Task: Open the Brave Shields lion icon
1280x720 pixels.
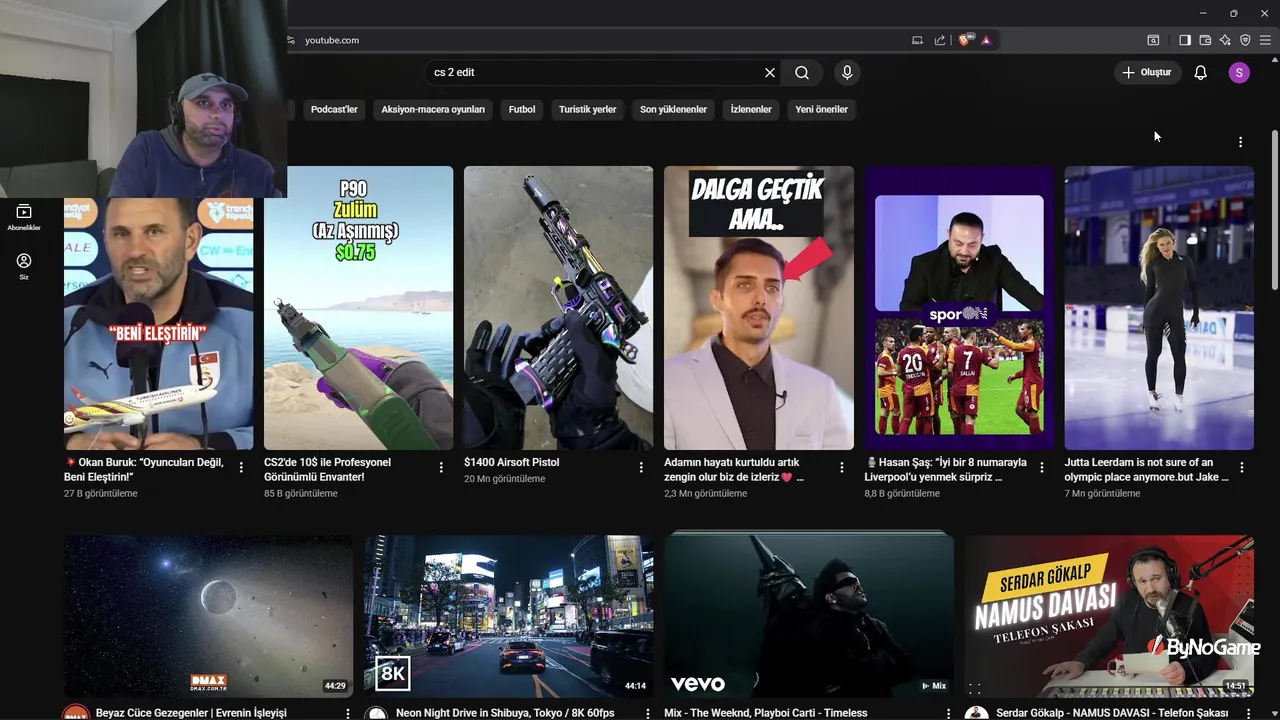Action: coord(965,40)
